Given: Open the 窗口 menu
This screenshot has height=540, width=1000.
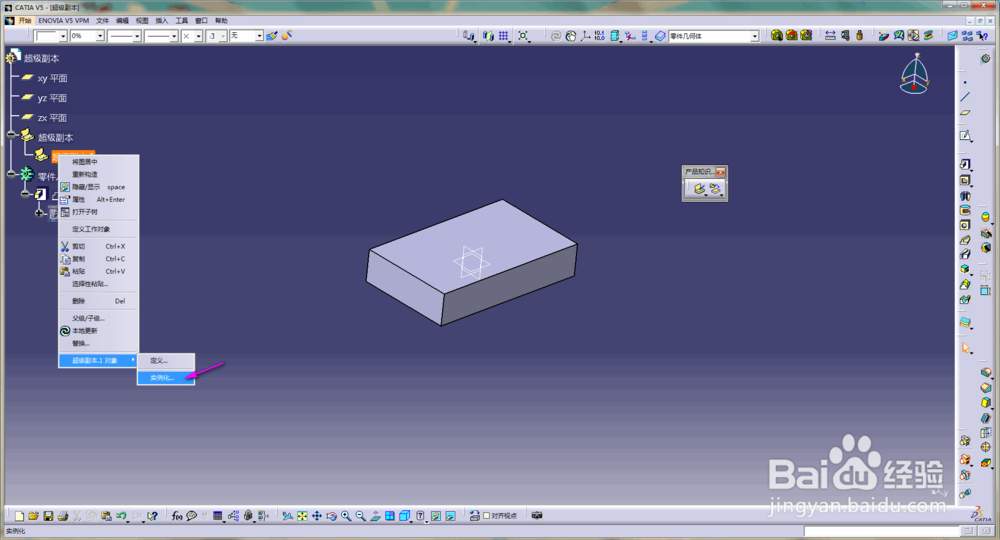Looking at the screenshot, I should point(202,20).
